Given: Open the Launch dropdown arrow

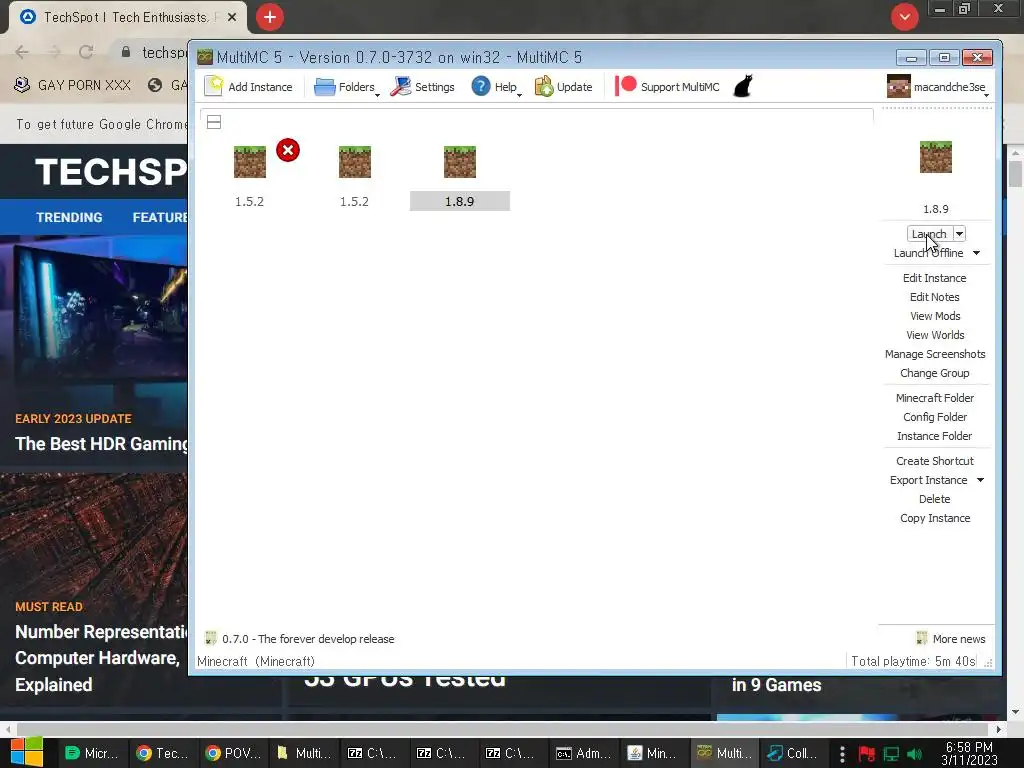Looking at the screenshot, I should [959, 234].
